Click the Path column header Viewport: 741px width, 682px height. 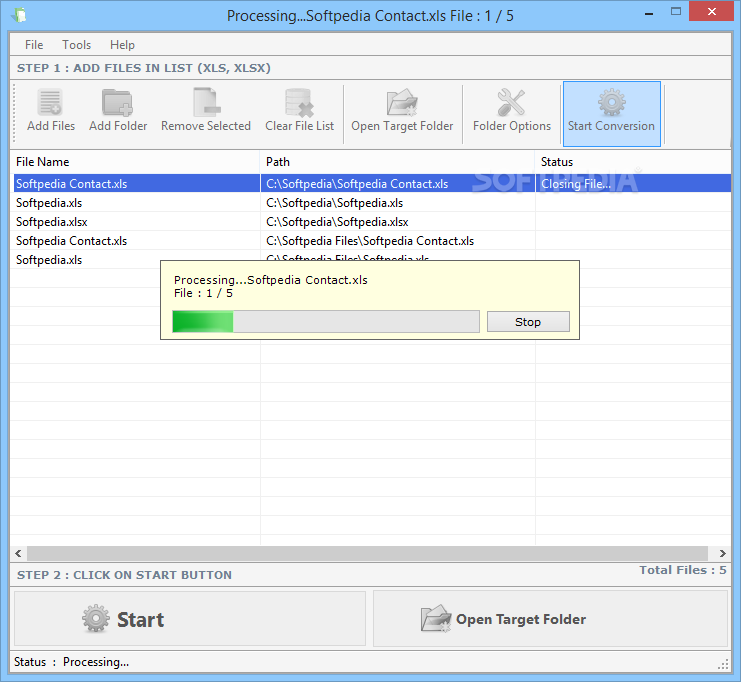[x=397, y=162]
